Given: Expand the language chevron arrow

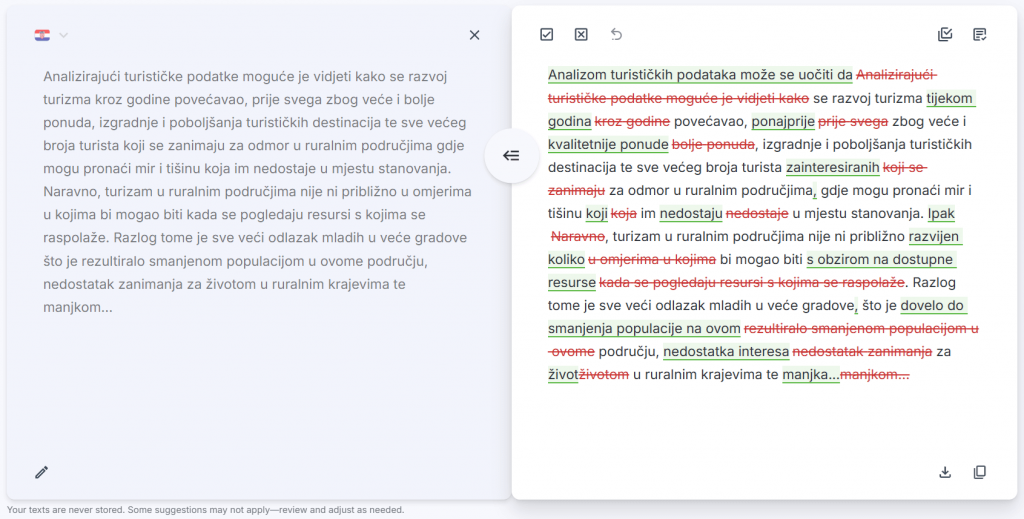Looking at the screenshot, I should (x=64, y=35).
